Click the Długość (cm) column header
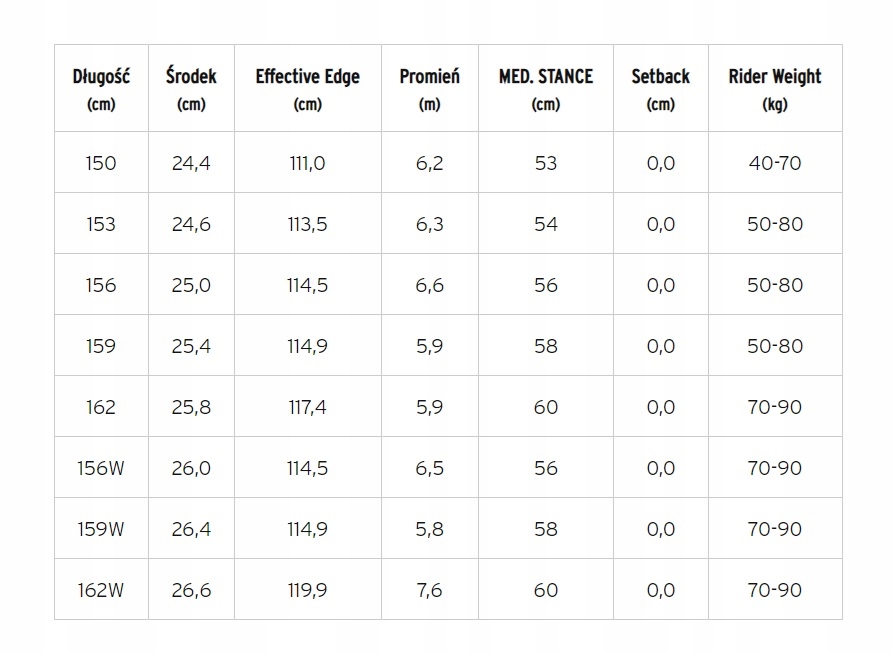This screenshot has width=893, height=653. pyautogui.click(x=101, y=88)
